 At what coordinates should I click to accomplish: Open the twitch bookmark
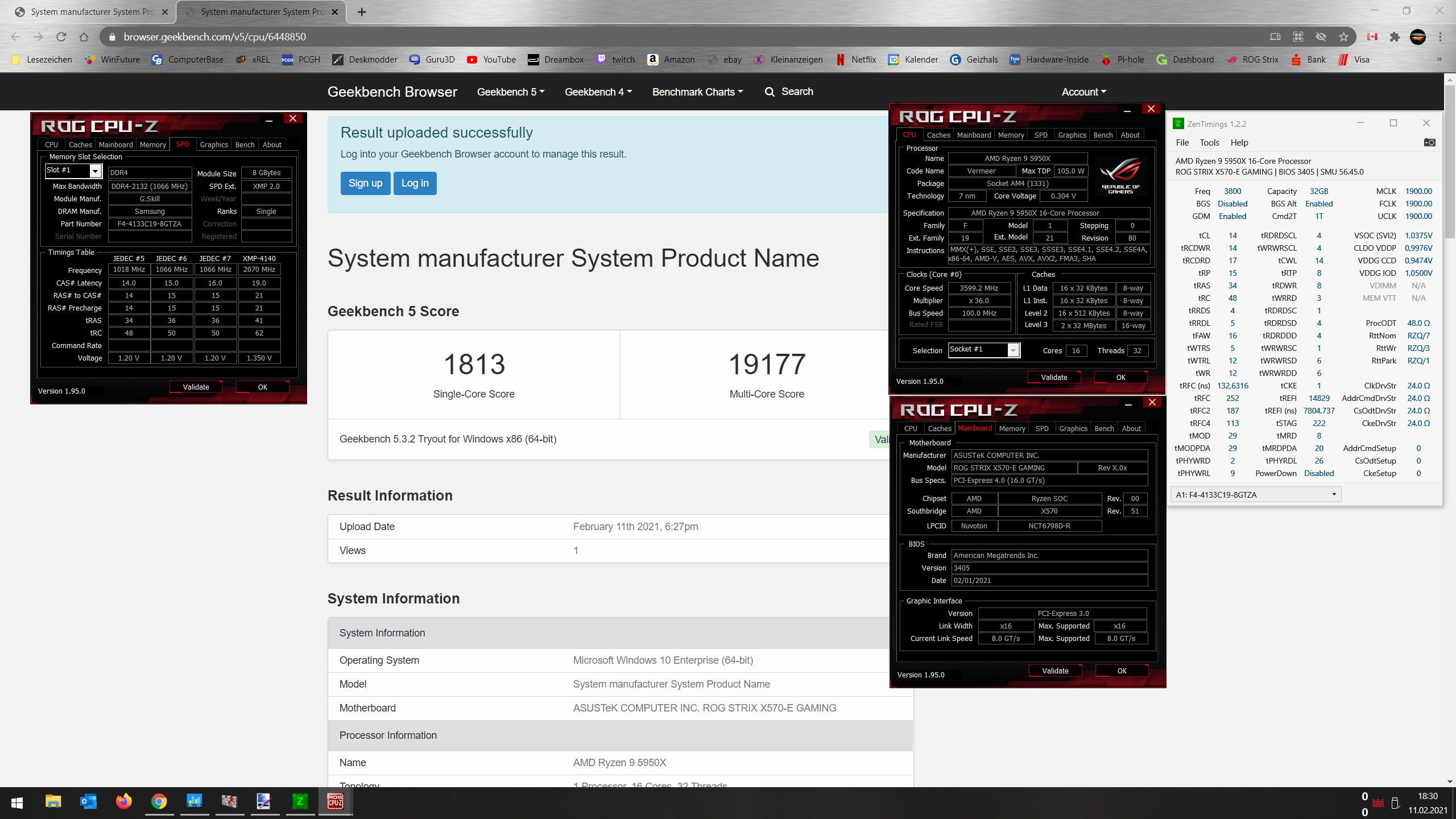(615, 60)
